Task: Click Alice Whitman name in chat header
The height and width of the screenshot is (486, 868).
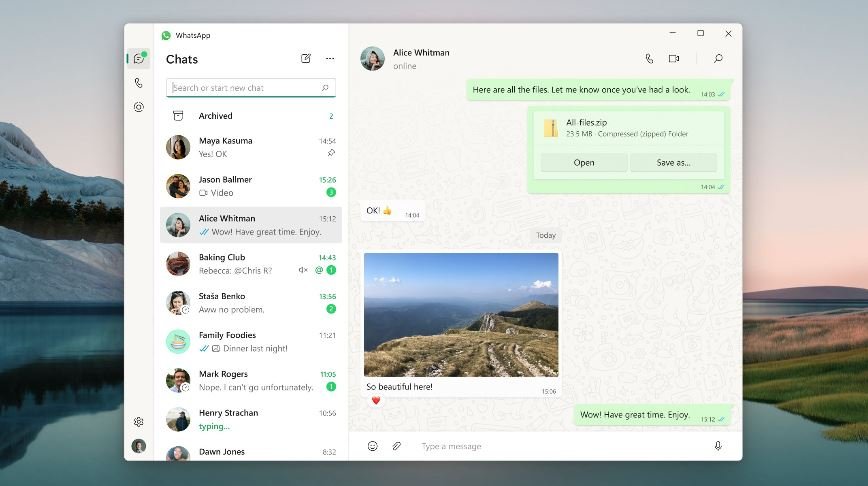Action: click(x=421, y=53)
